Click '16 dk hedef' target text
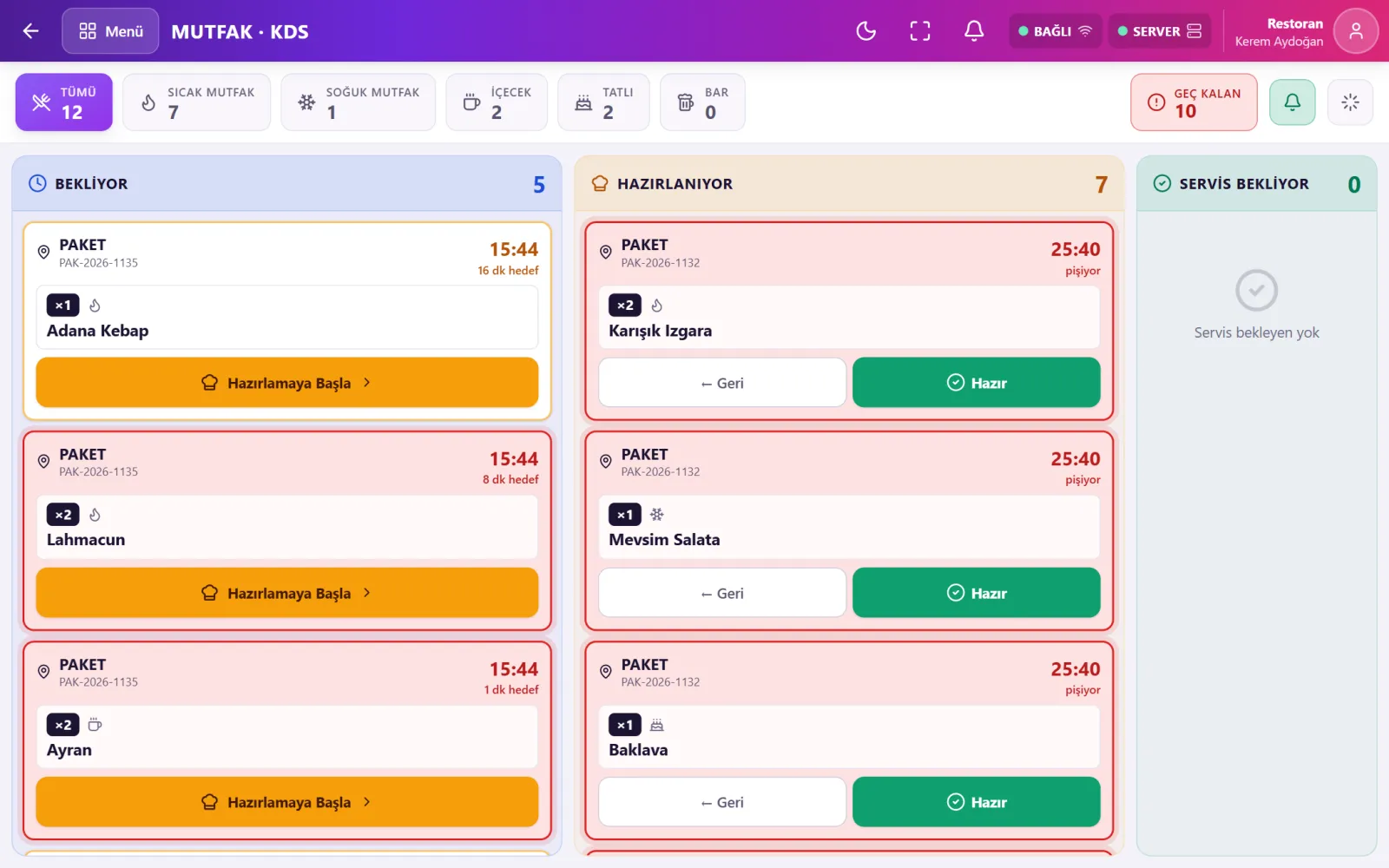Viewport: 1389px width, 868px height. (x=508, y=271)
